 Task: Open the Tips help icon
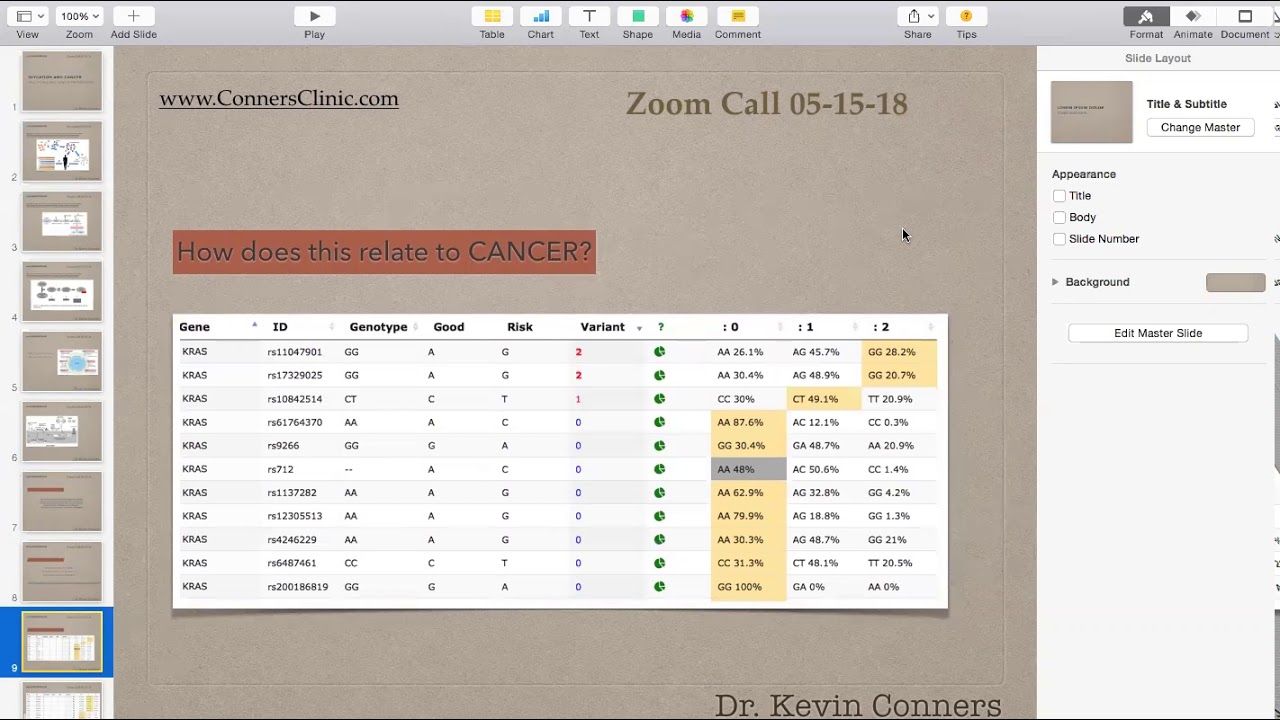click(966, 16)
